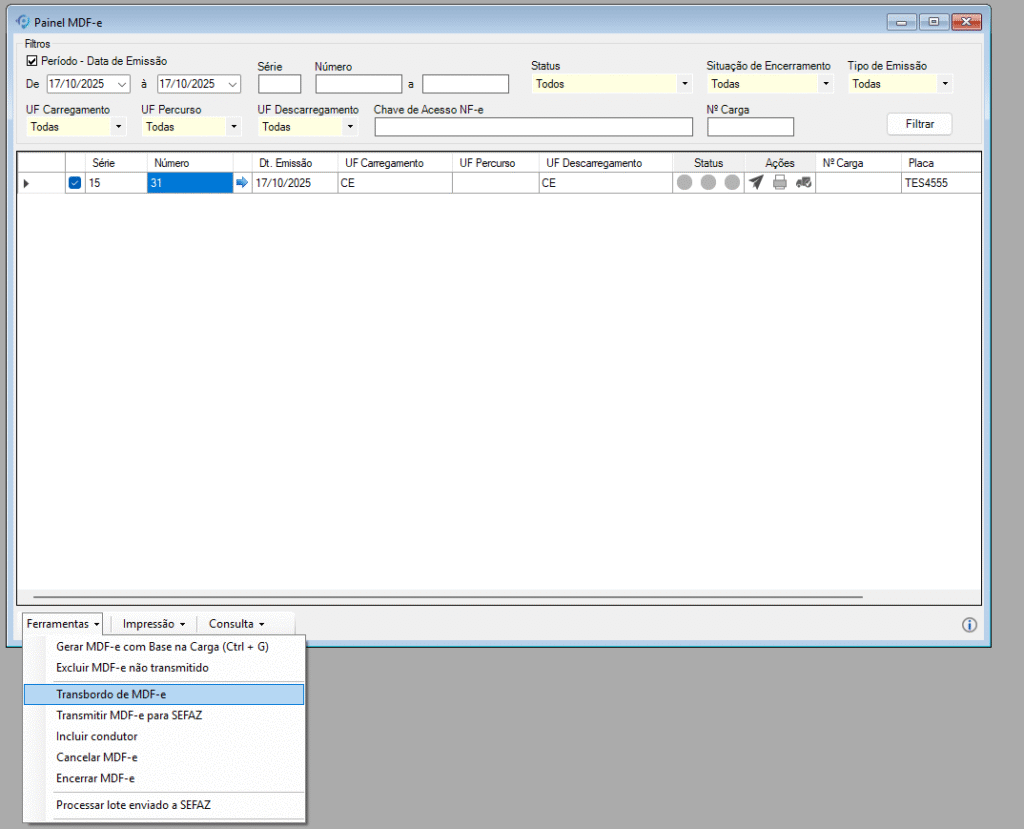Screen dimensions: 1024x829
Task: Expand Situação de Encerramento dropdown
Action: 826,84
